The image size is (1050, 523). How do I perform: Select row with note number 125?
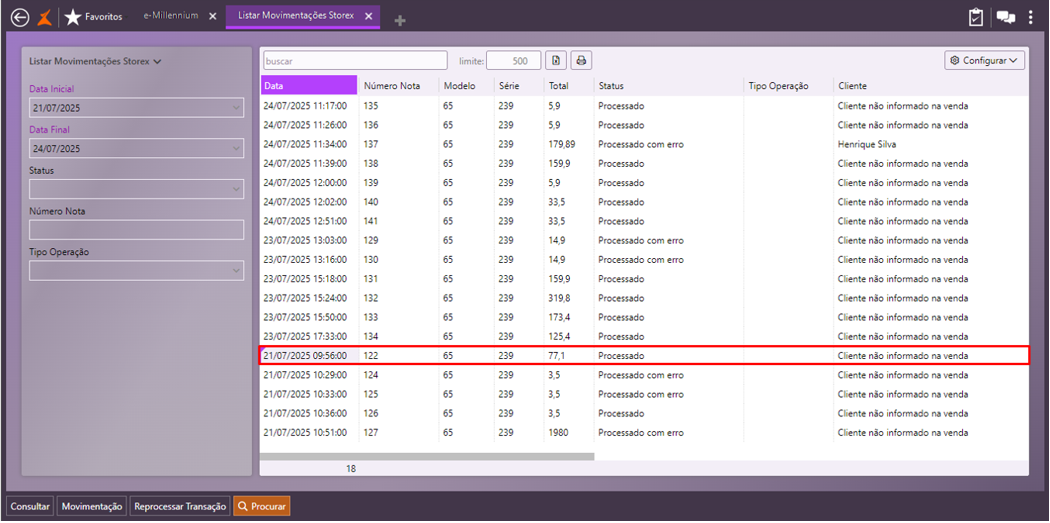coord(644,394)
